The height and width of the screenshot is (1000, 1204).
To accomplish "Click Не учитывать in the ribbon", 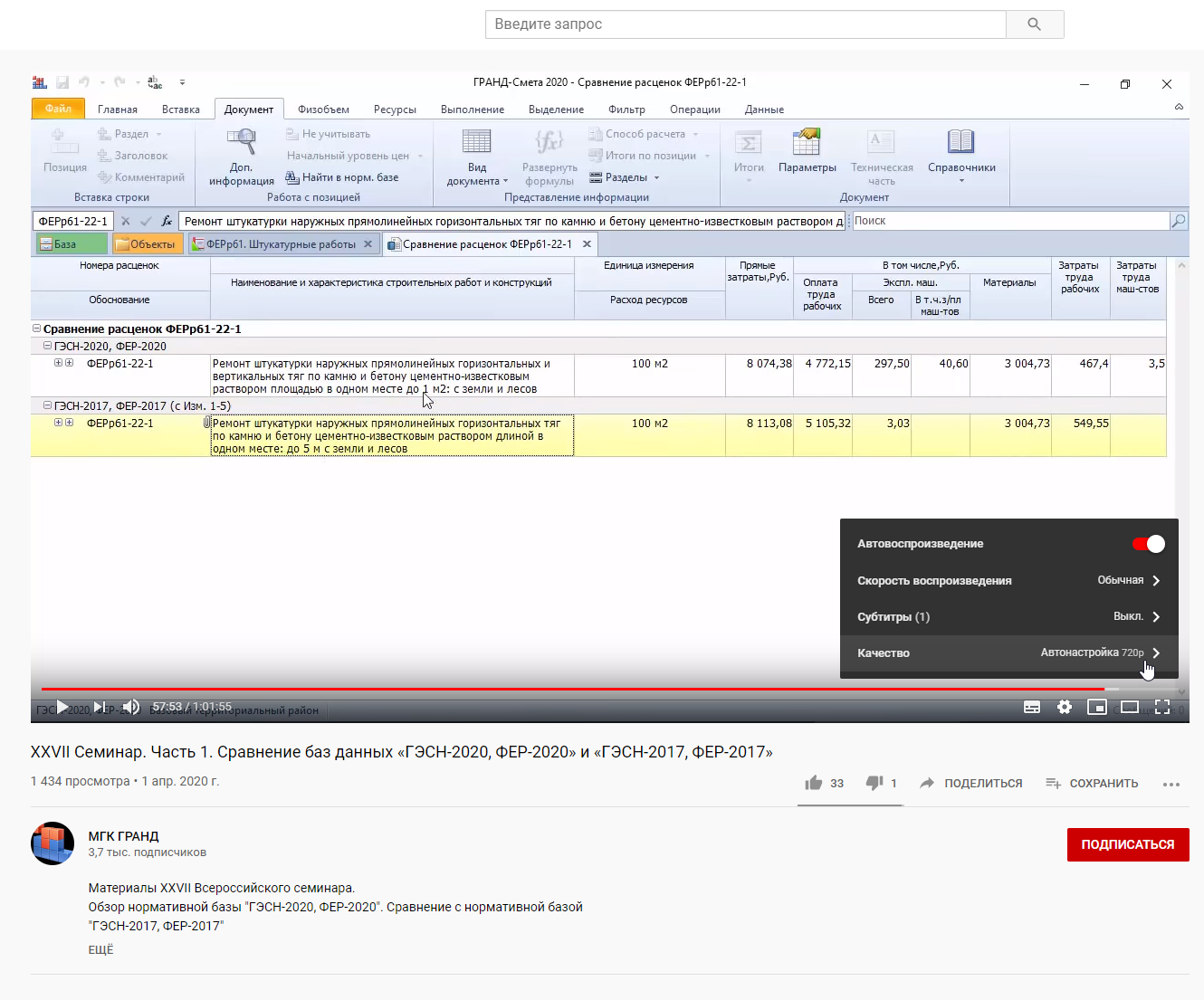I will [328, 134].
